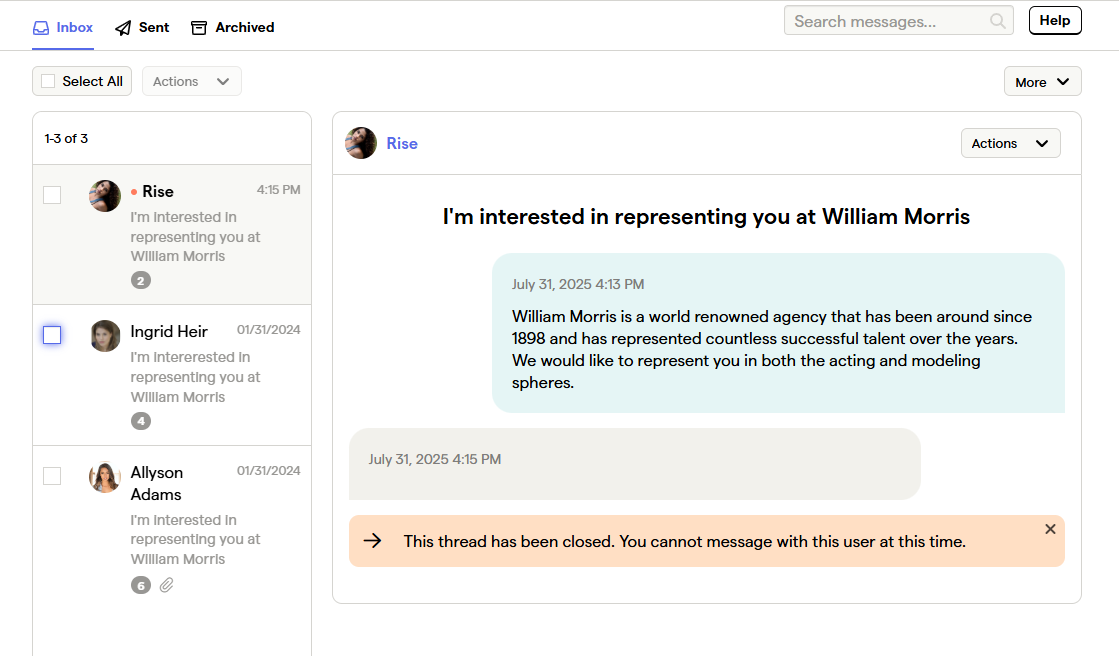Viewport: 1119px width, 656px height.
Task: Click the thread closed notice text
Action: click(x=684, y=541)
